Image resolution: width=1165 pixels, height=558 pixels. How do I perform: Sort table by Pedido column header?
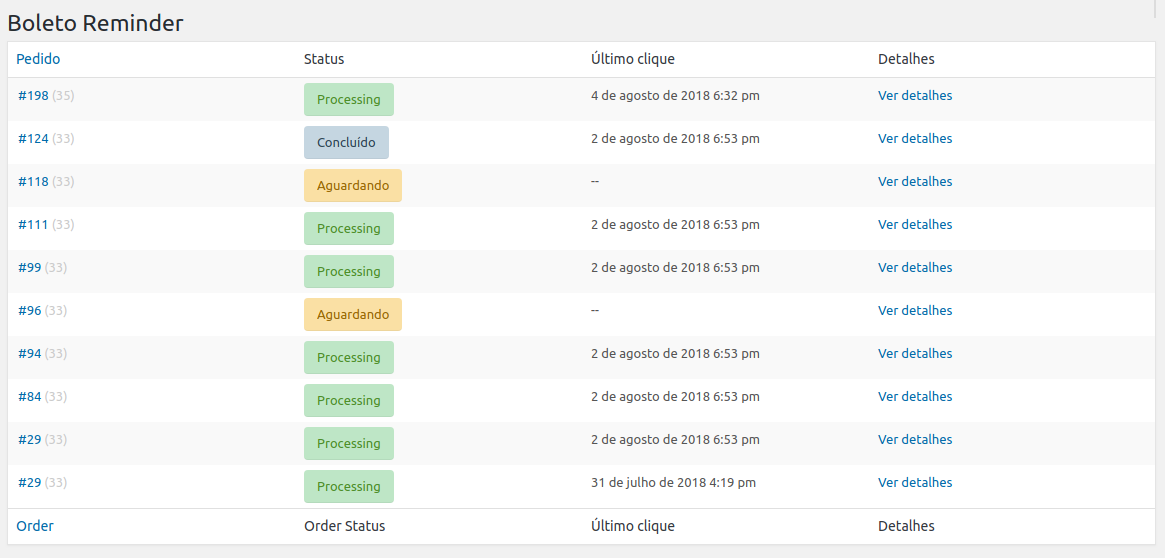38,59
